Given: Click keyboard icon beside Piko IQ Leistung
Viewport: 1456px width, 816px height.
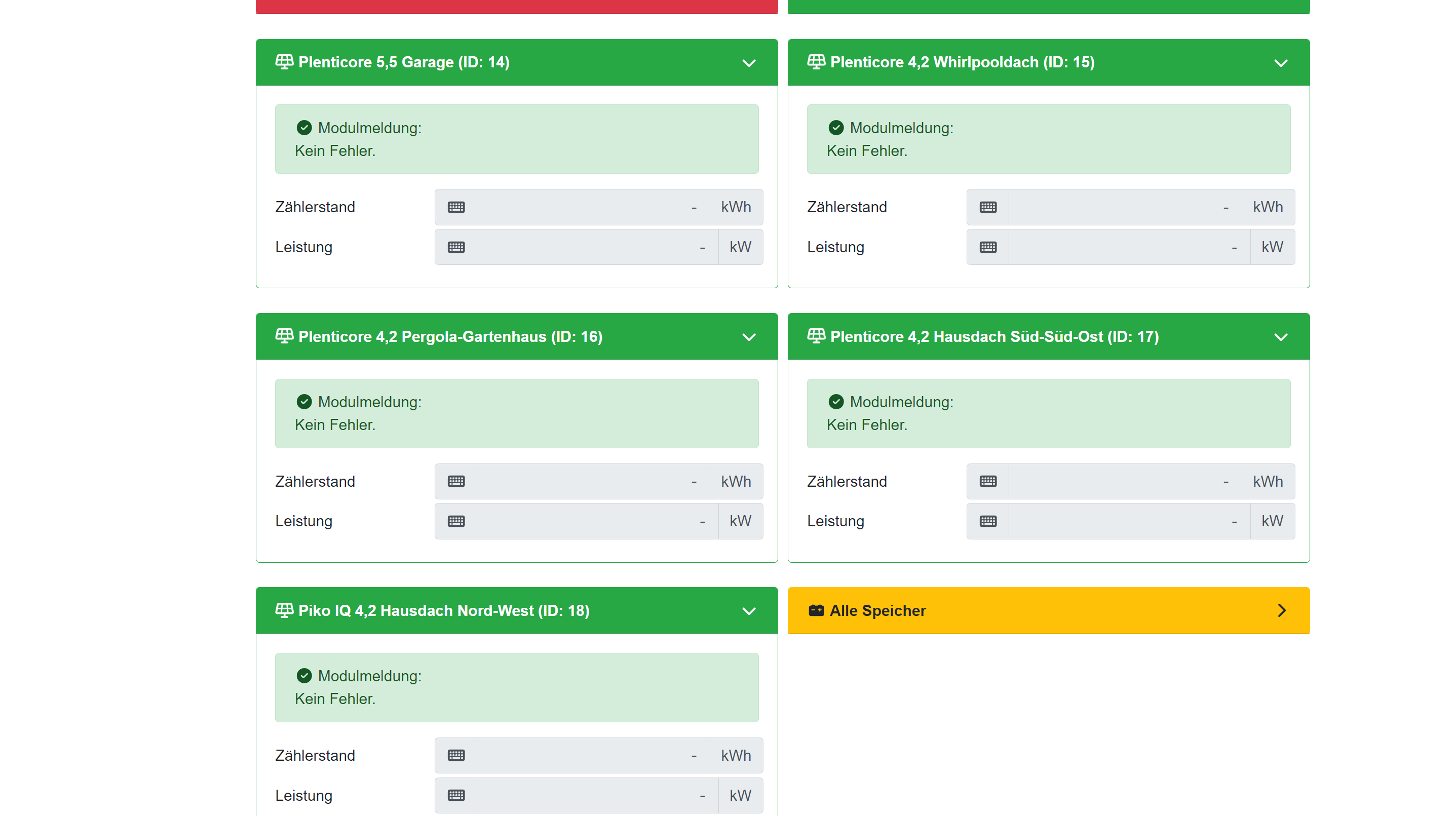Looking at the screenshot, I should (456, 796).
